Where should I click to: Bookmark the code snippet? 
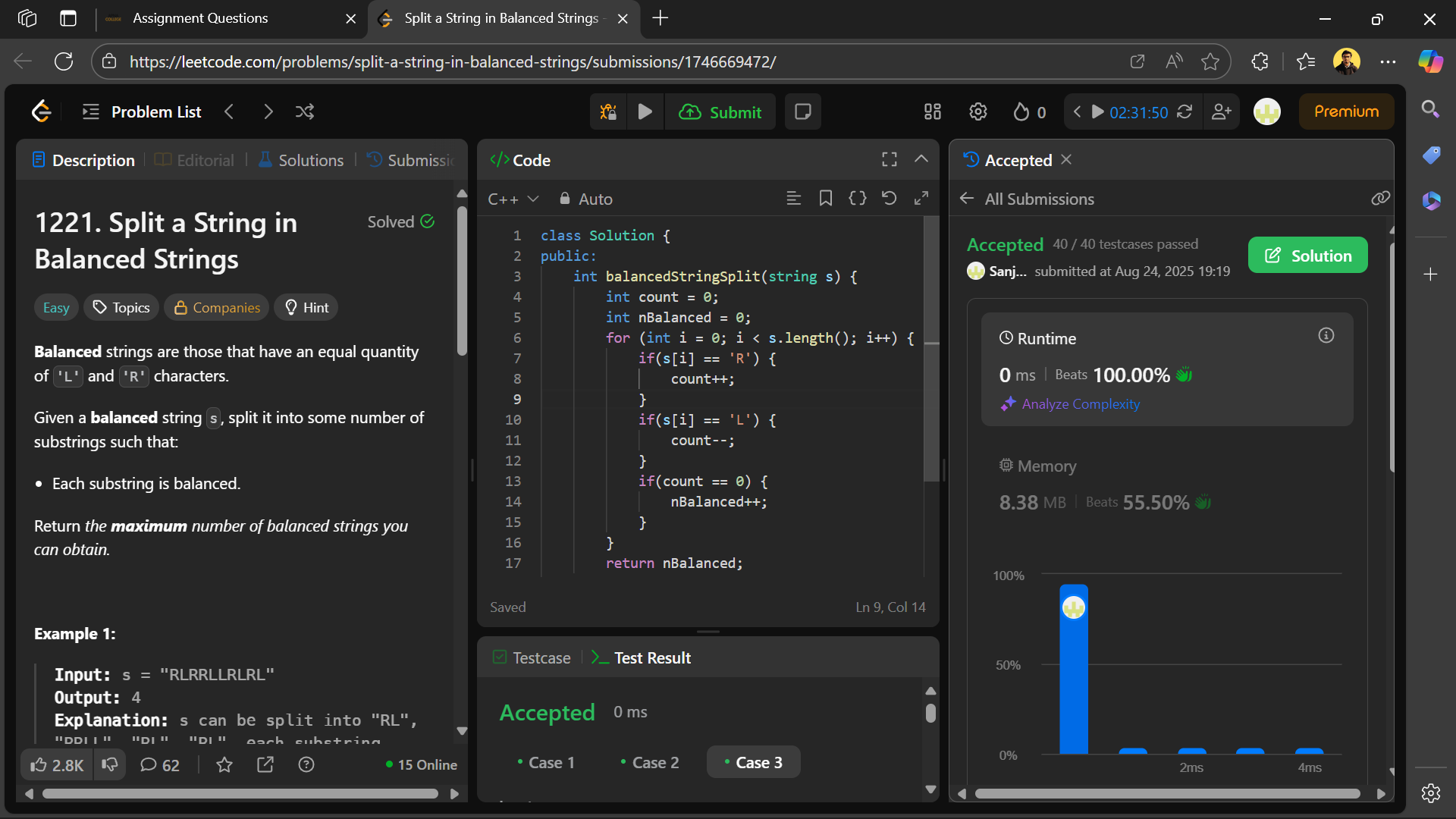[826, 199]
